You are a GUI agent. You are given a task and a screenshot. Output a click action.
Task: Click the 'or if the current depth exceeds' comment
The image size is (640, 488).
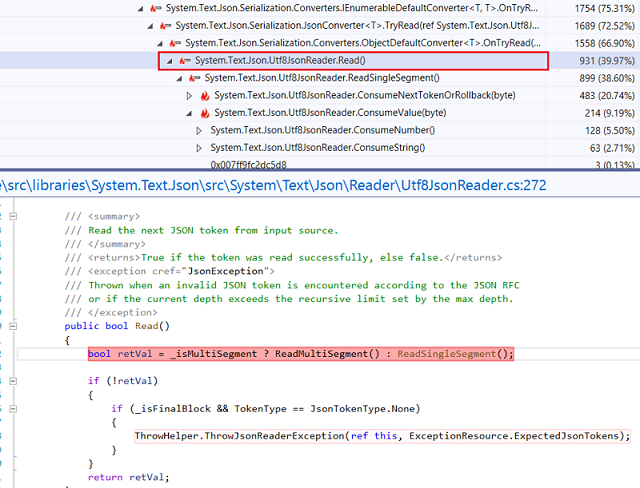tap(289, 299)
